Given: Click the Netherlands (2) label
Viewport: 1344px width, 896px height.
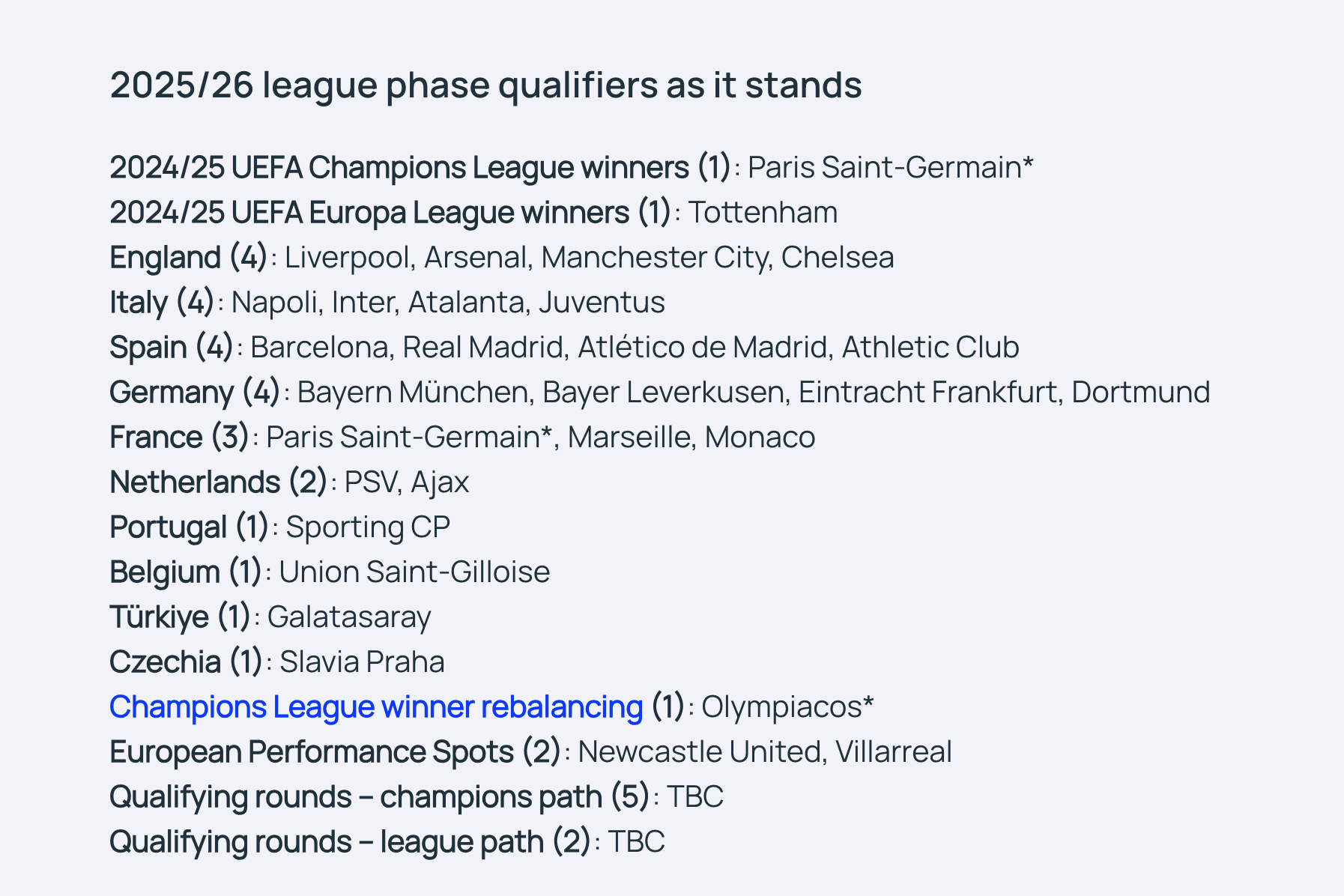Looking at the screenshot, I should coord(219,482).
